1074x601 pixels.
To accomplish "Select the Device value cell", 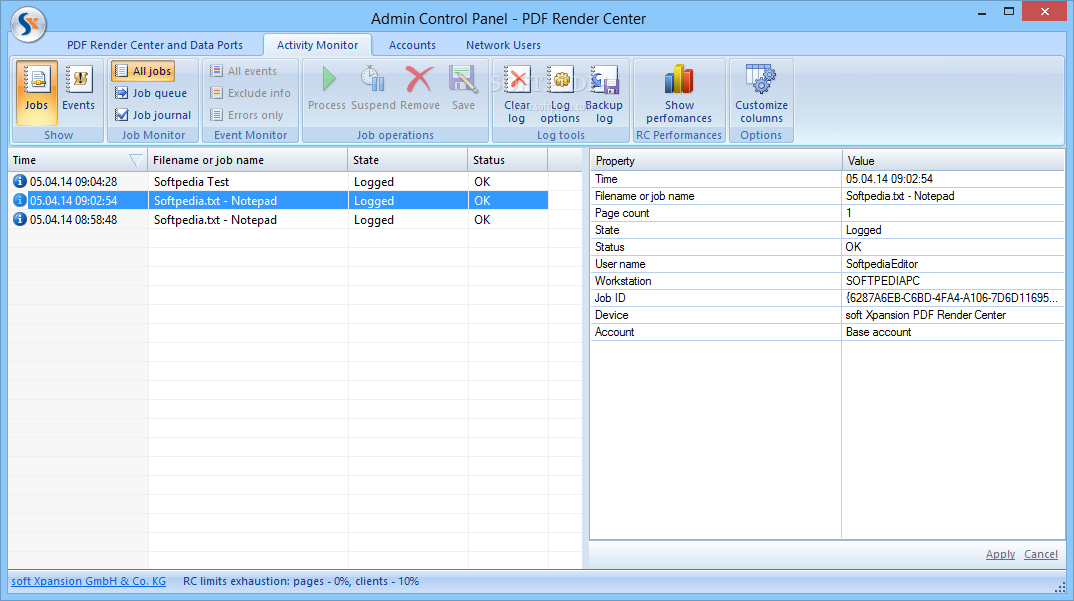I will 953,315.
